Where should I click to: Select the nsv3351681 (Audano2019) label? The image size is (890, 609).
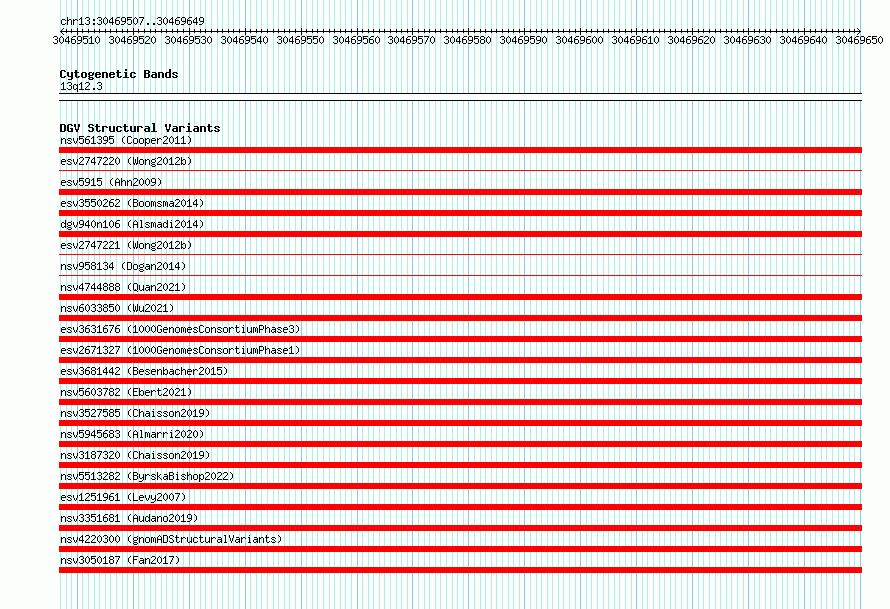[x=129, y=518]
